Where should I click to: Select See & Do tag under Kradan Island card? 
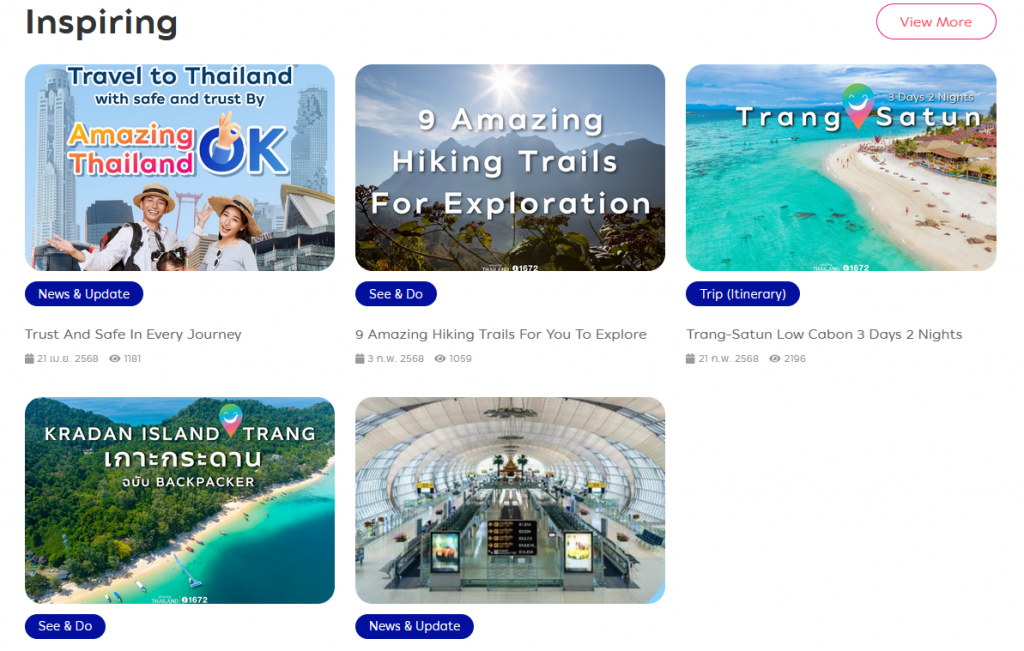click(x=65, y=626)
